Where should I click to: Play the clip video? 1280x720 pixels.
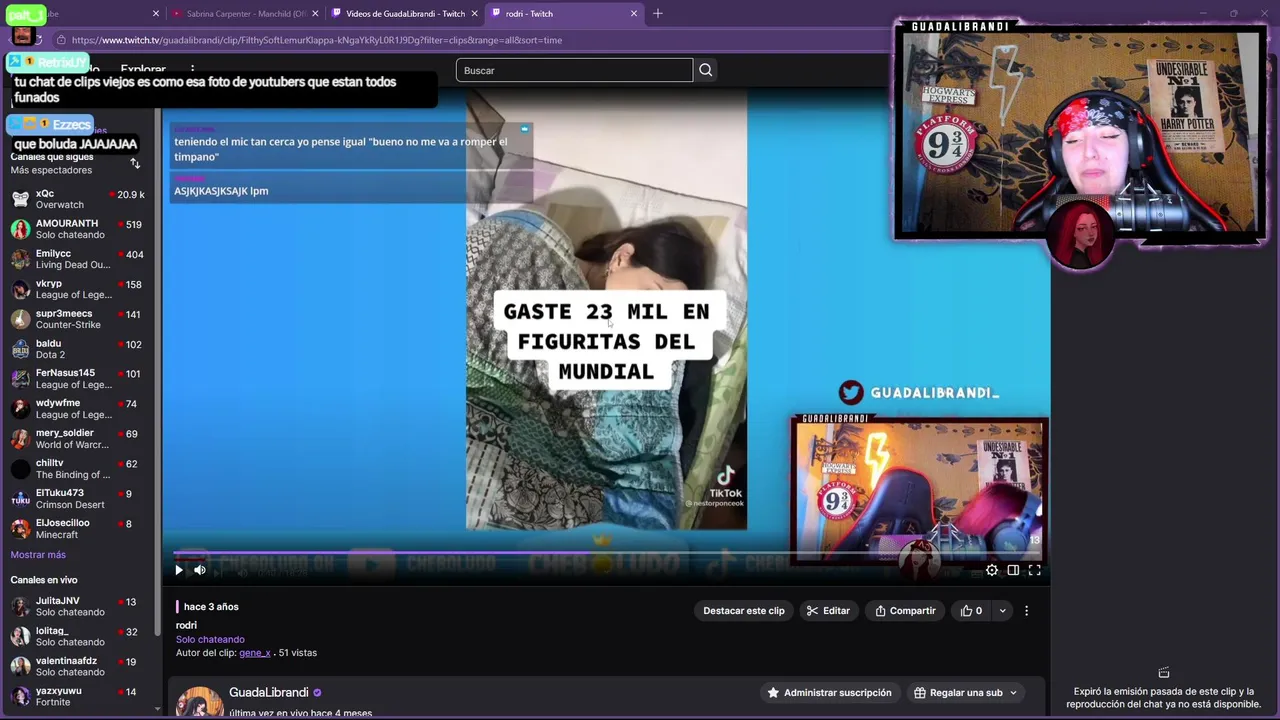[x=179, y=570]
